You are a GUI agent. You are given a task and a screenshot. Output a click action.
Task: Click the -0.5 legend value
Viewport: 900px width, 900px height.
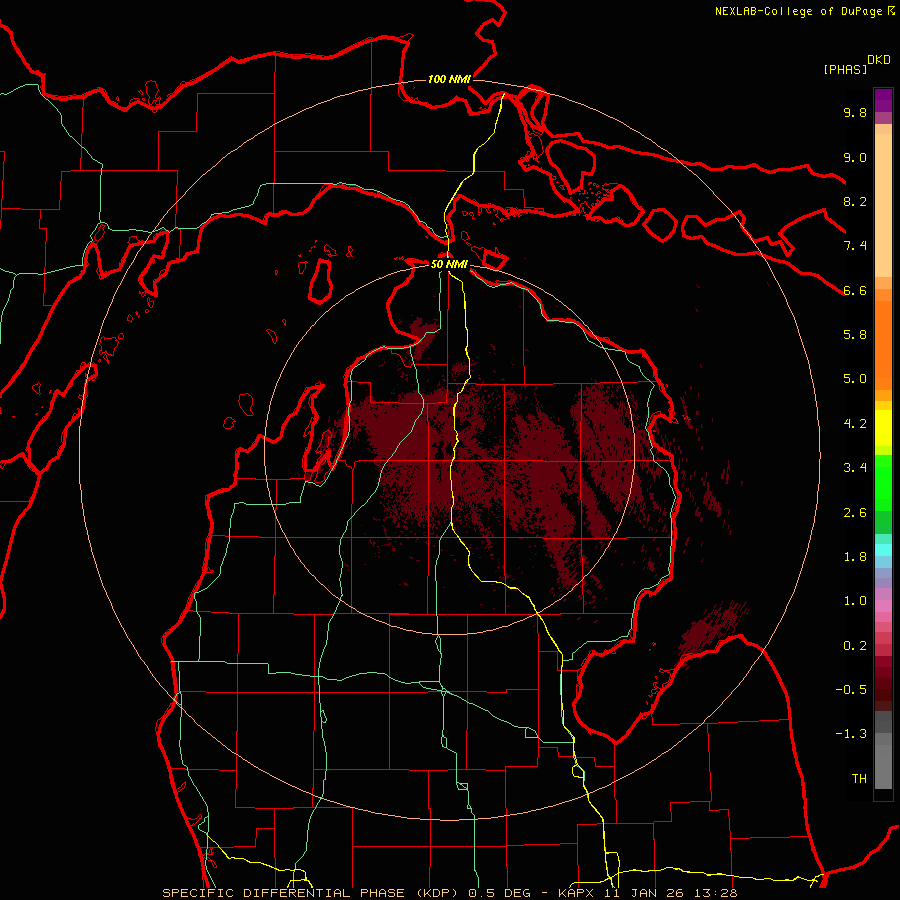tap(851, 690)
